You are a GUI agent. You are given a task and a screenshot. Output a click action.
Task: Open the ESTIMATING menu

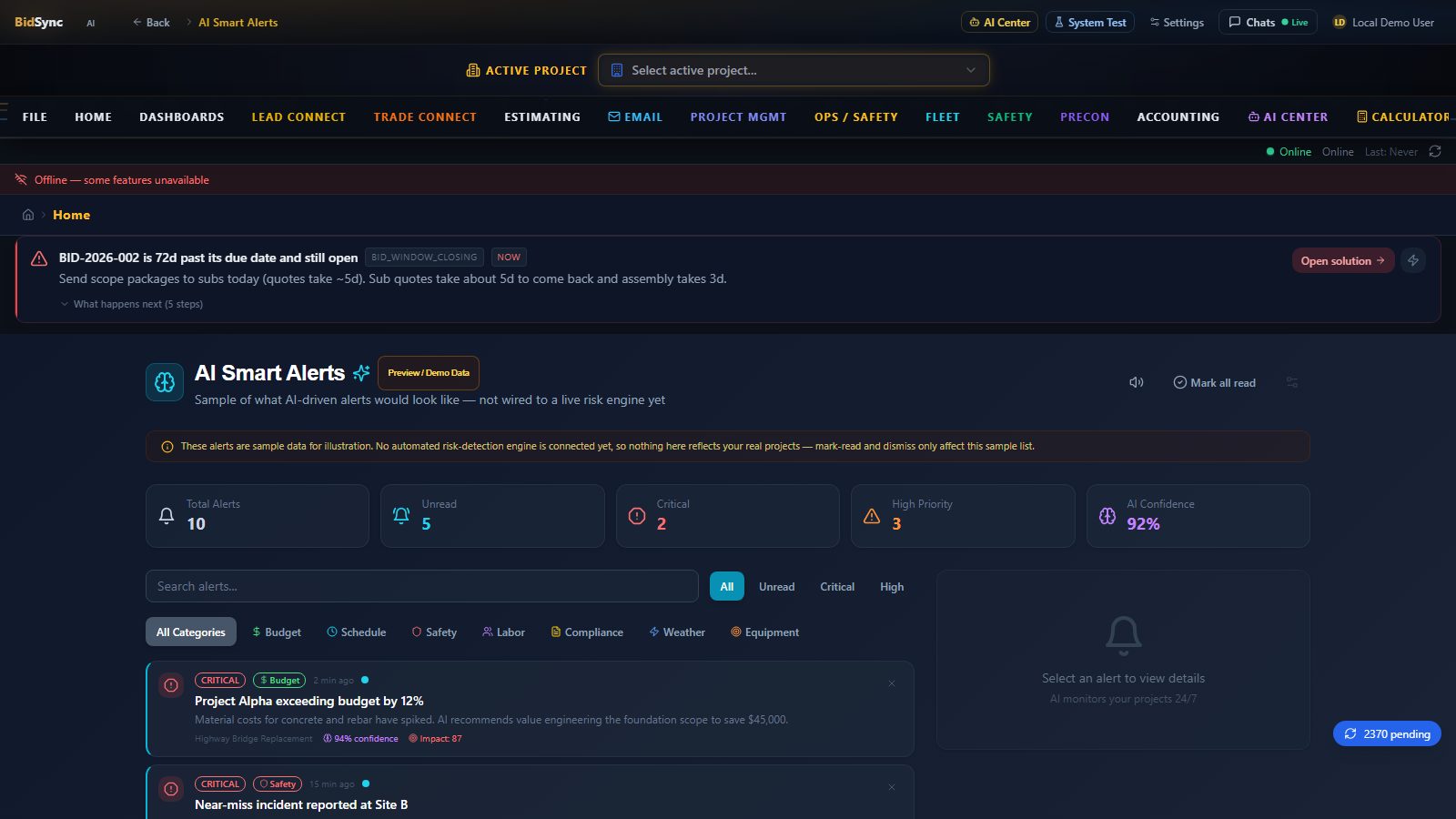tap(542, 117)
